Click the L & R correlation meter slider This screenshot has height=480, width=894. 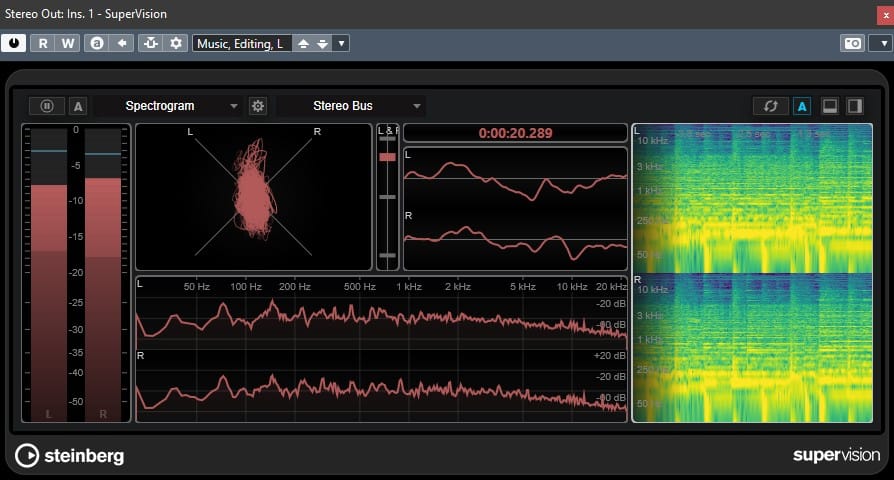(x=387, y=158)
